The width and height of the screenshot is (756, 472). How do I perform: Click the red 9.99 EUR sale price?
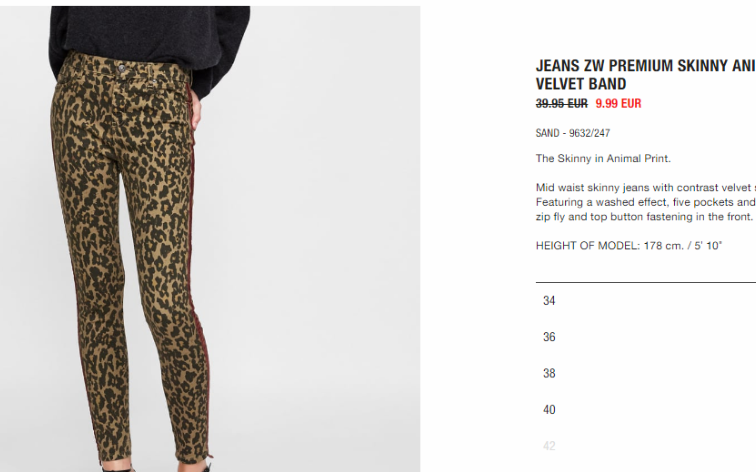click(618, 104)
